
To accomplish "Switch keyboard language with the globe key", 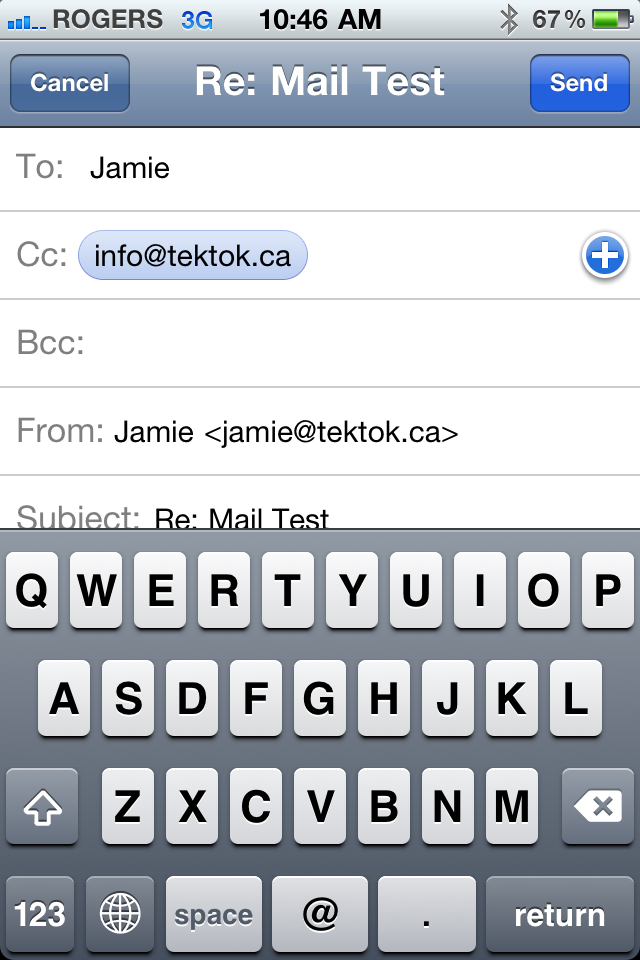I will (120, 913).
